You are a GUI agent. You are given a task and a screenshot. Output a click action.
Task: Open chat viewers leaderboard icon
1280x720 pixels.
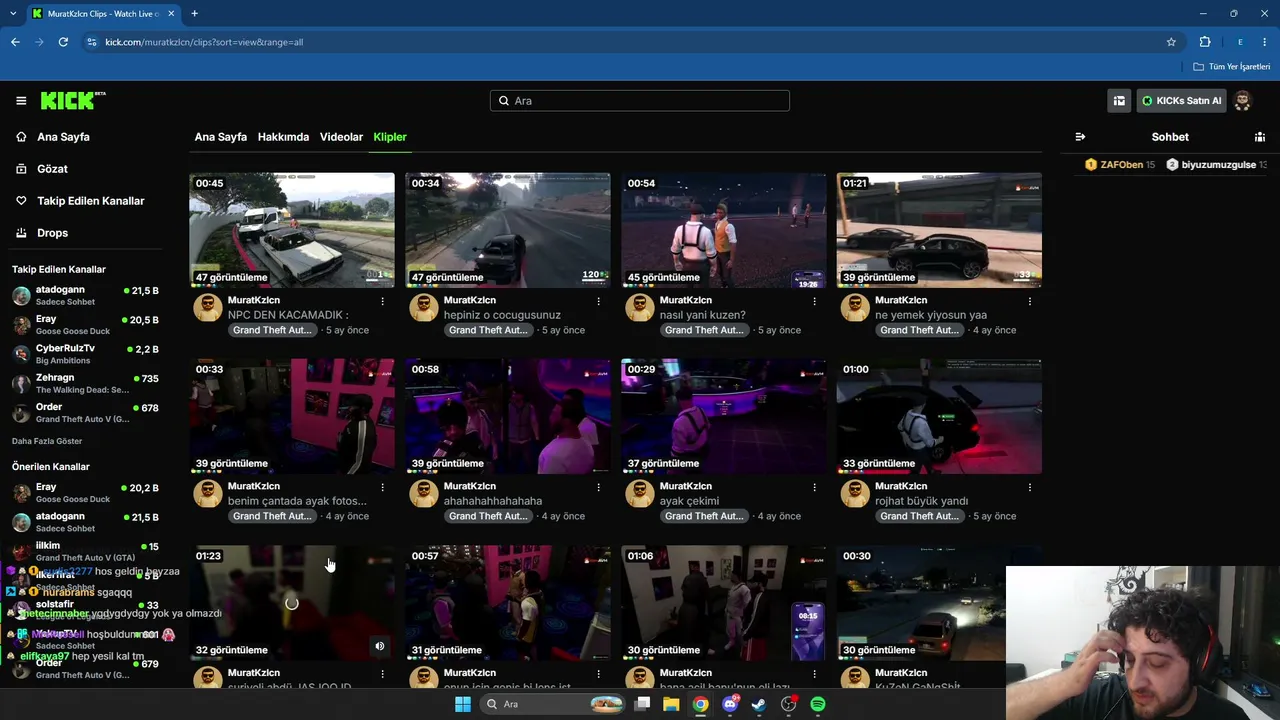tap(1260, 137)
